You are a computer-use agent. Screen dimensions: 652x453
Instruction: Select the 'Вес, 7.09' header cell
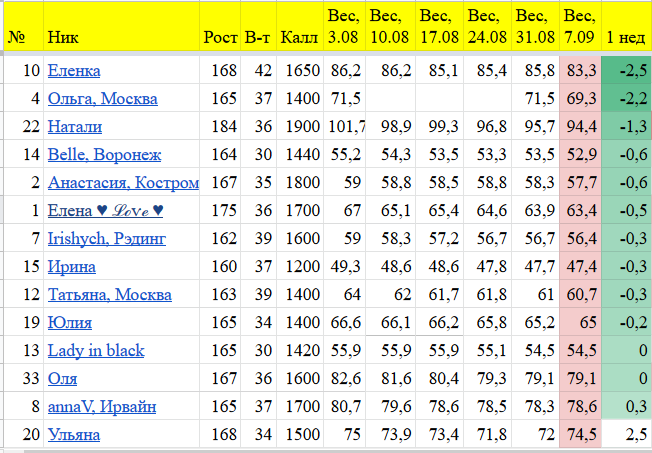581,27
